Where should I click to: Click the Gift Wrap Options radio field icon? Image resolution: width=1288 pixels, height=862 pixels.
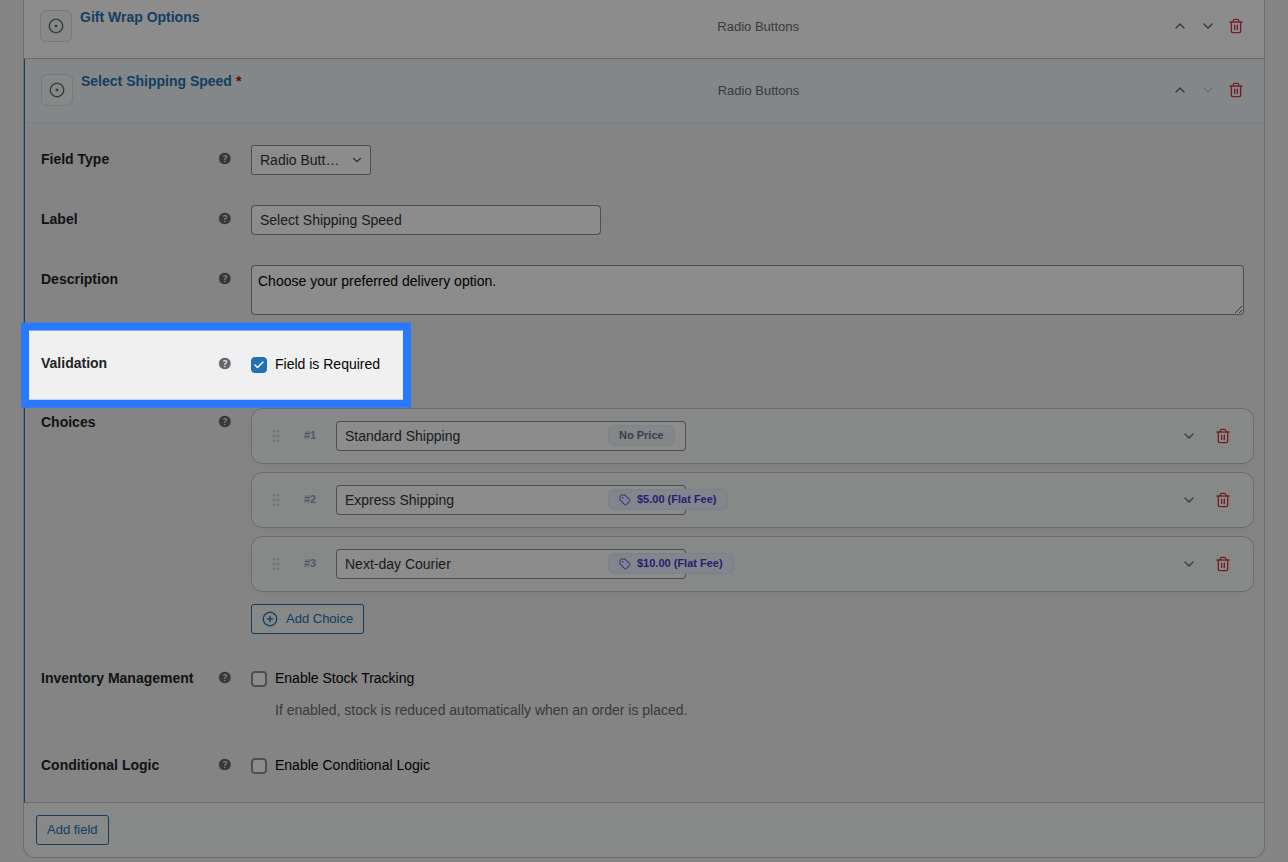[56, 26]
